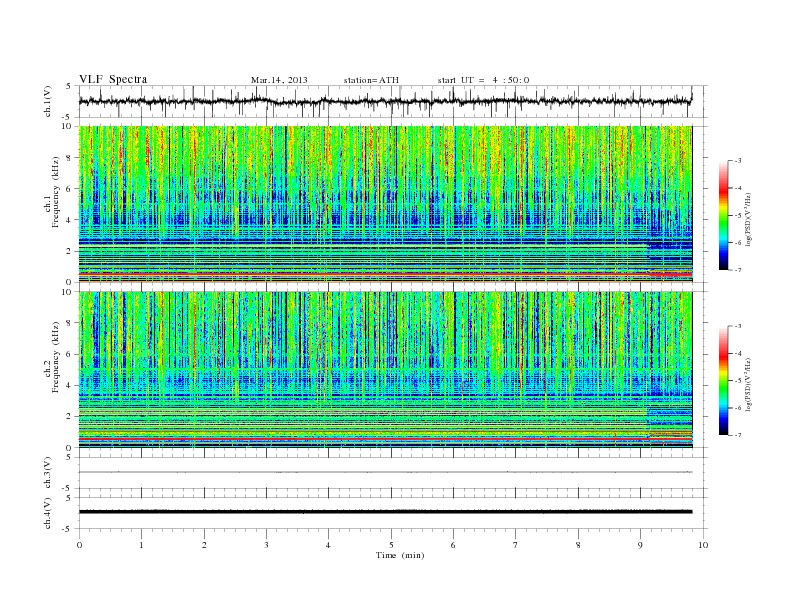Viewport: 792px width, 612px height.
Task: Click the ch.1 "Frequency (kHz)" axis label
Action: (57, 192)
